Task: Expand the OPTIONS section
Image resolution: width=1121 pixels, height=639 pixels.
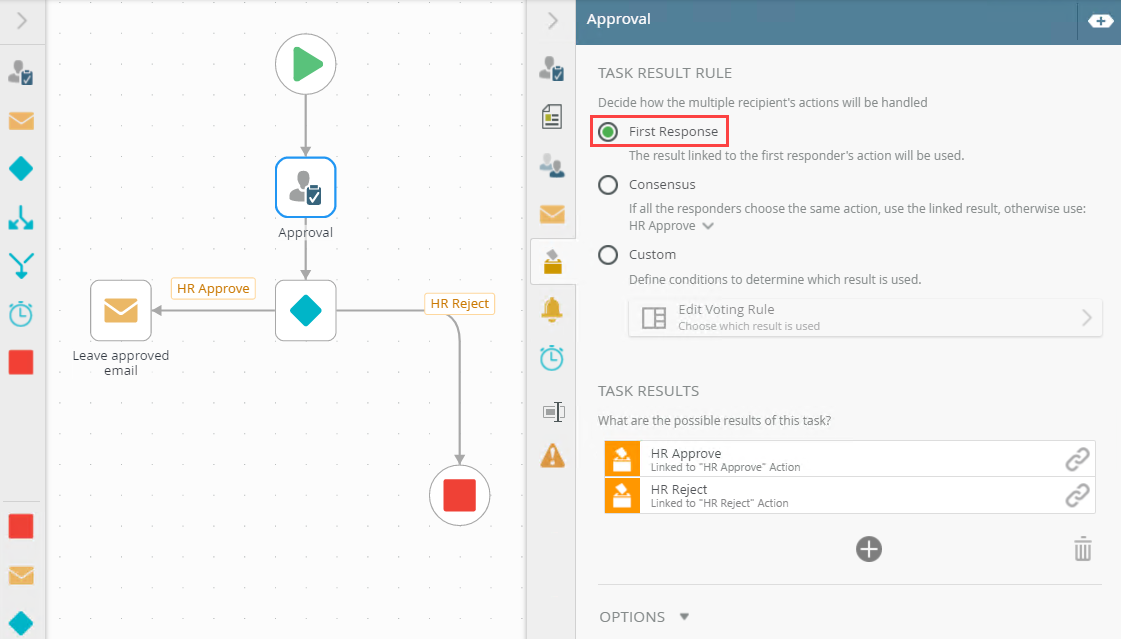Action: 643,617
